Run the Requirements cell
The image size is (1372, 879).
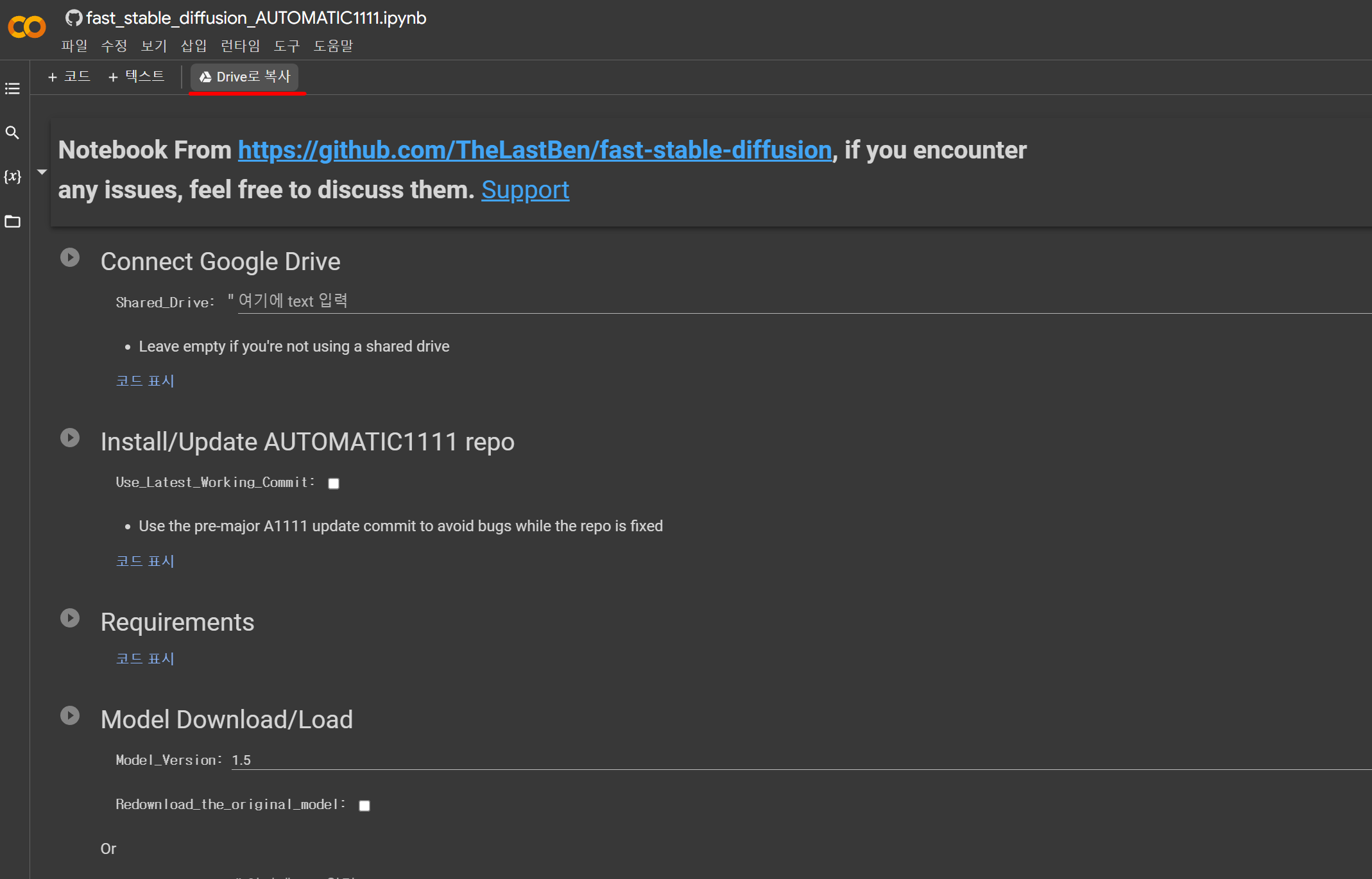[70, 619]
